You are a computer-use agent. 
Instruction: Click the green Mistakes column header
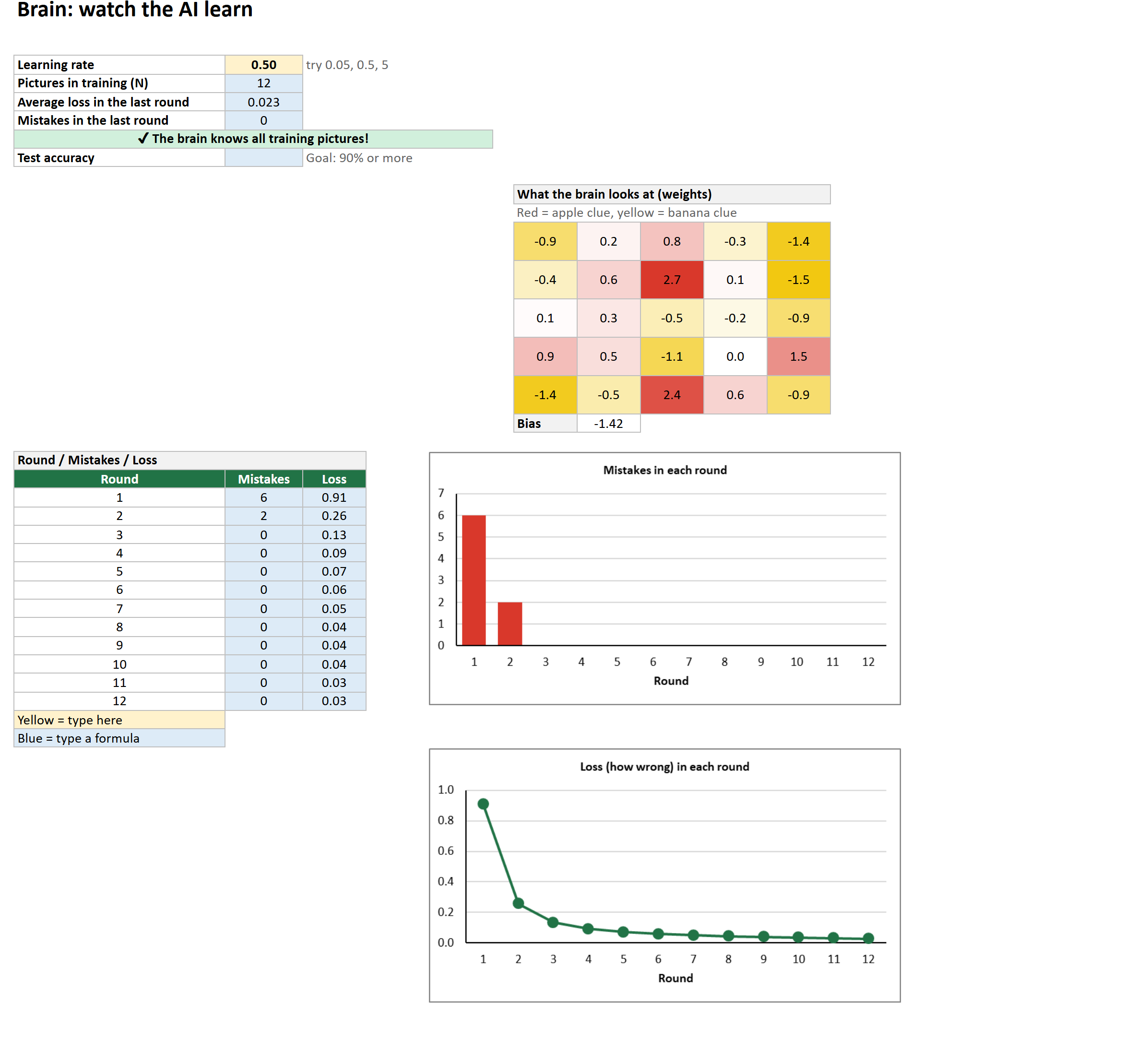(263, 479)
